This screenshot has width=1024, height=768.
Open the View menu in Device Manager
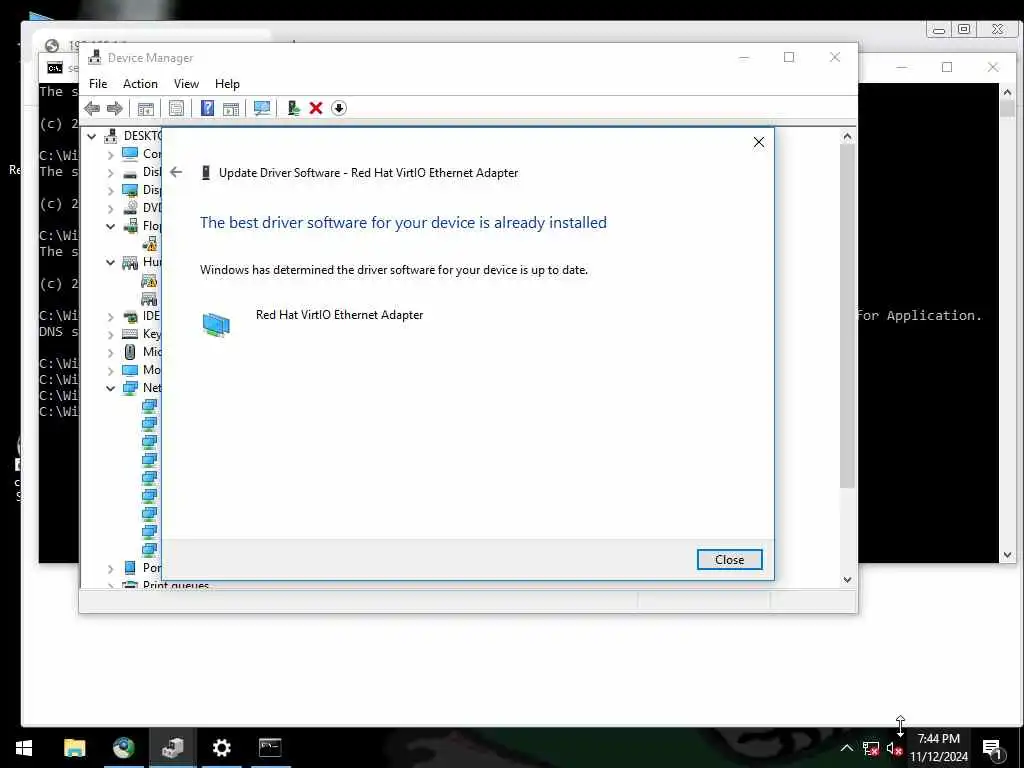[x=186, y=84]
